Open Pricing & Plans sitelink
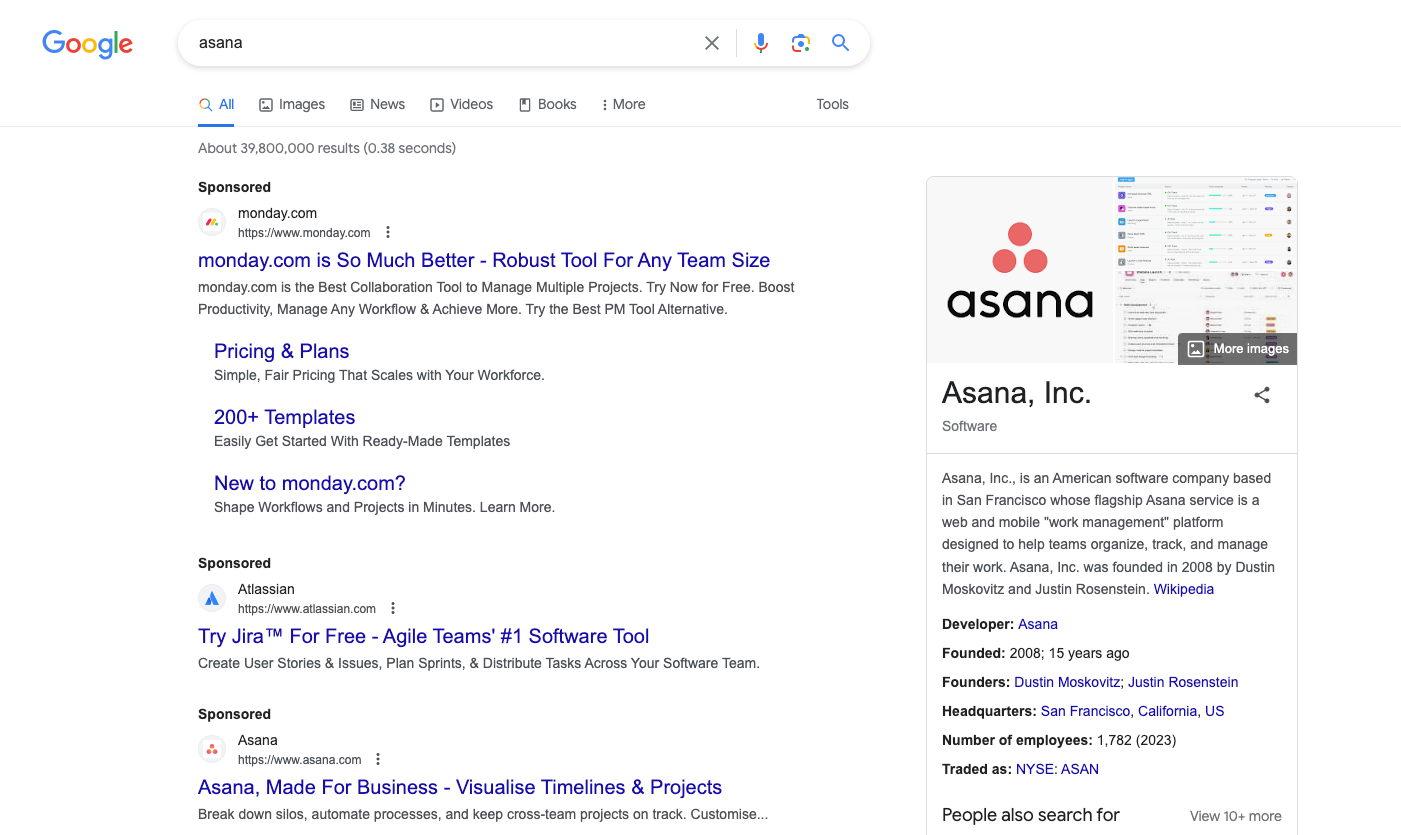The height and width of the screenshot is (835, 1401). click(x=281, y=351)
